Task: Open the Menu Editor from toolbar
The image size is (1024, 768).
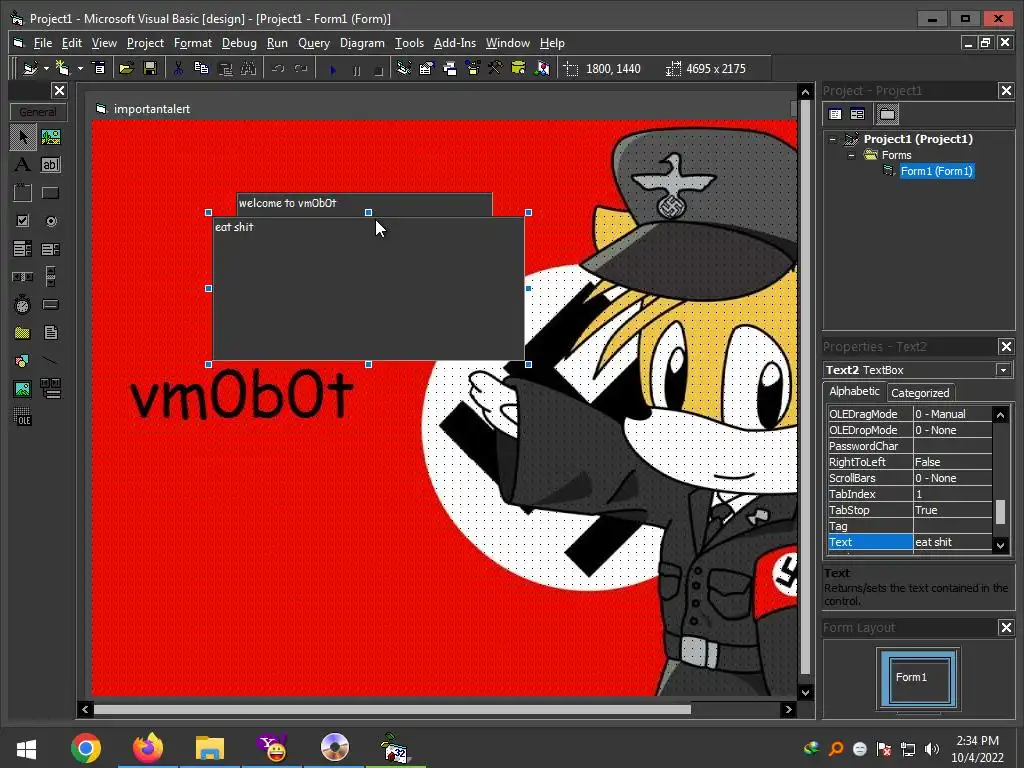Action: click(x=99, y=69)
